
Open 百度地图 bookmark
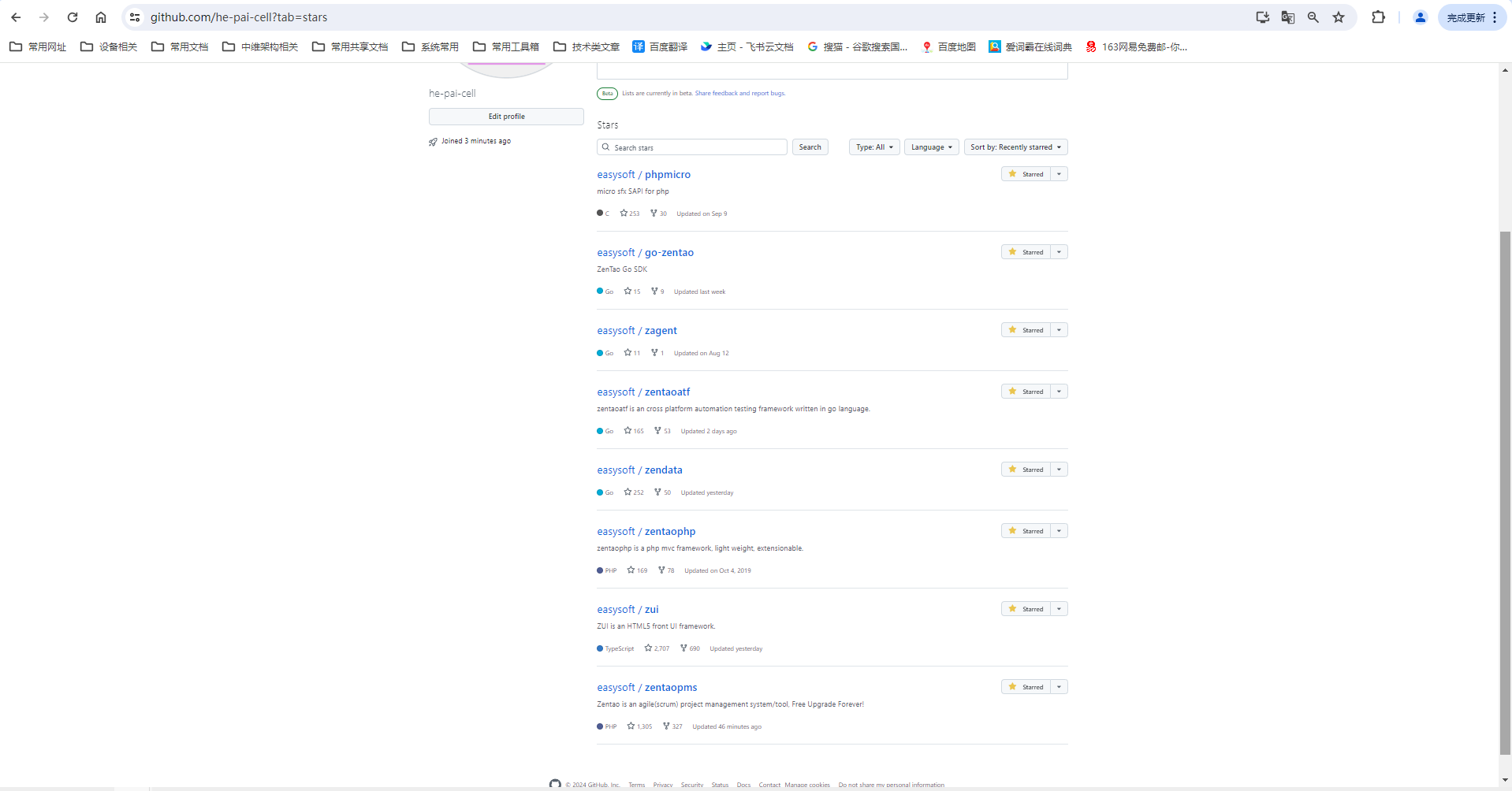click(x=948, y=46)
